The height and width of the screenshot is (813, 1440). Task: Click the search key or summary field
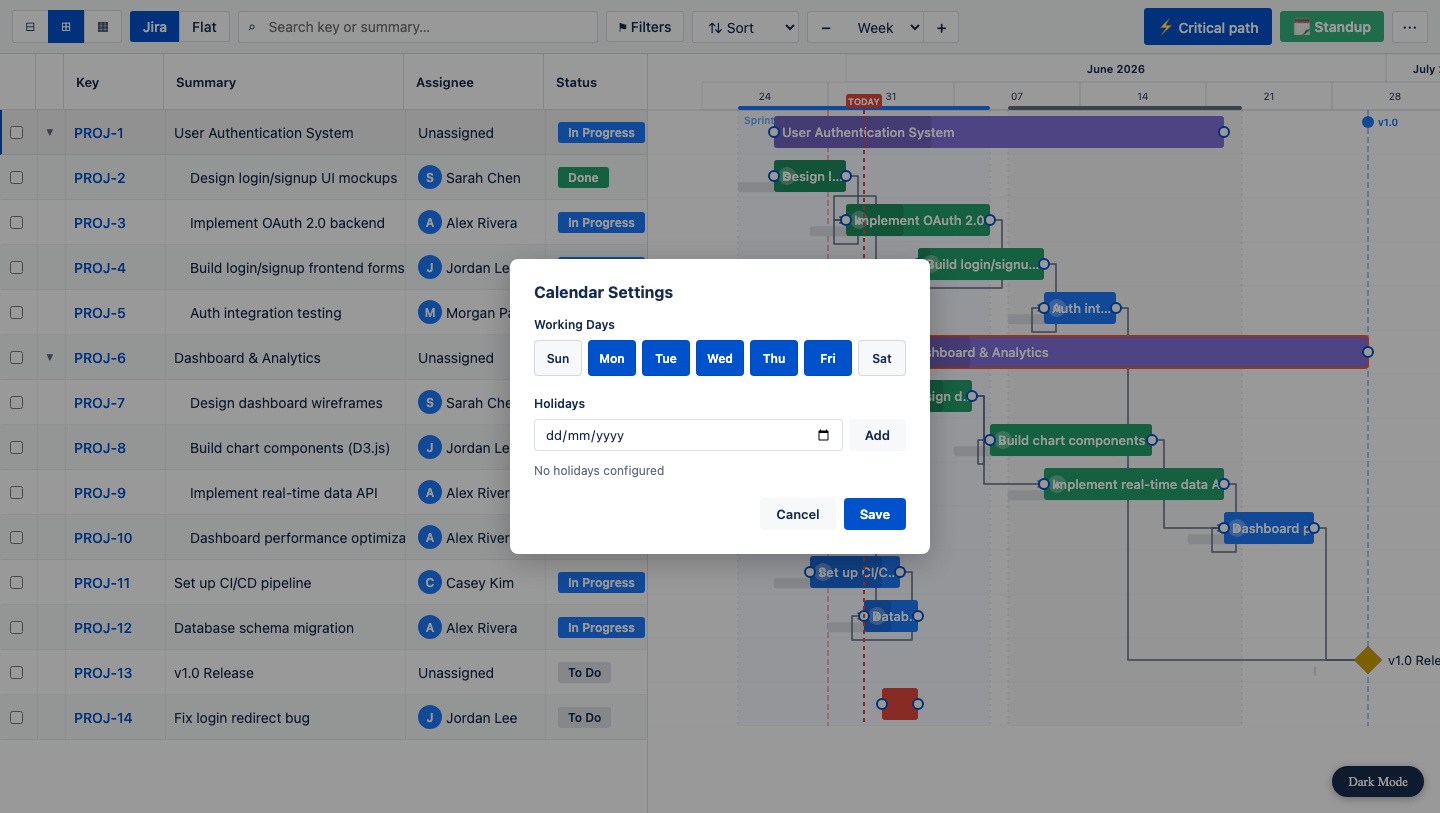[x=418, y=27]
